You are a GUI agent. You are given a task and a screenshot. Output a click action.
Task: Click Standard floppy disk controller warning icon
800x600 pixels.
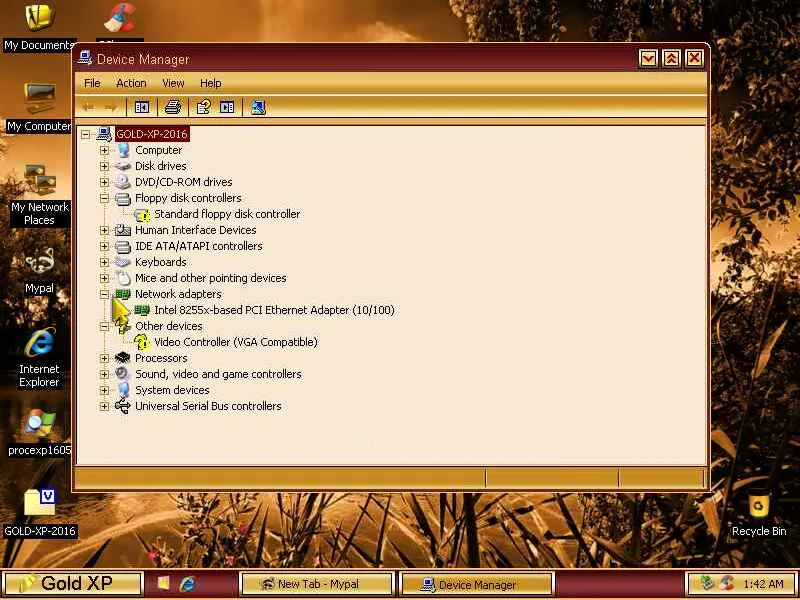click(142, 214)
